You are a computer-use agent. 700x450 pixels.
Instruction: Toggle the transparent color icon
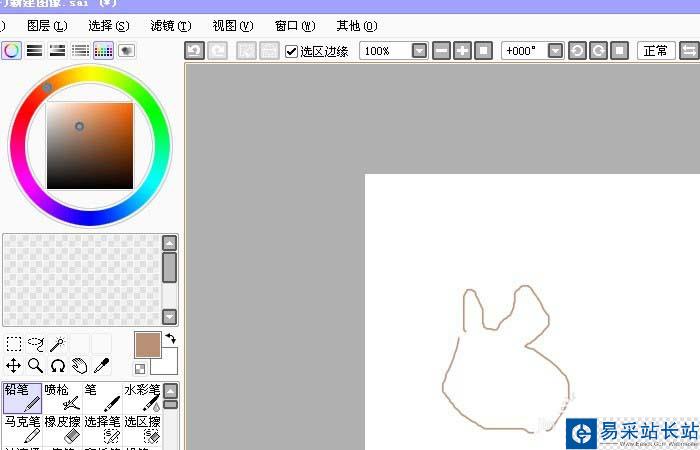pos(140,369)
